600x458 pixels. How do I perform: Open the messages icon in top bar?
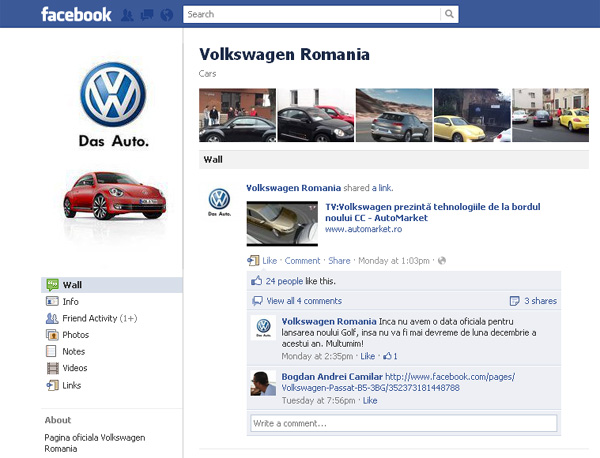[x=146, y=15]
